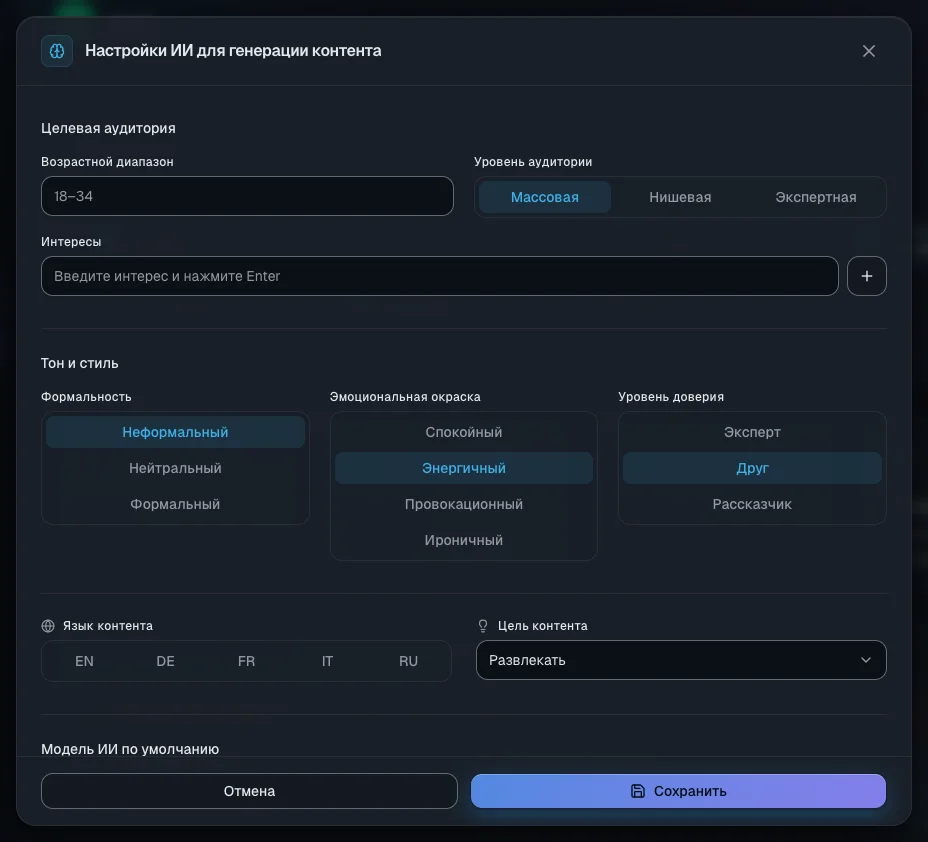The height and width of the screenshot is (842, 928).
Task: Pick Друг as trust level
Action: [752, 468]
